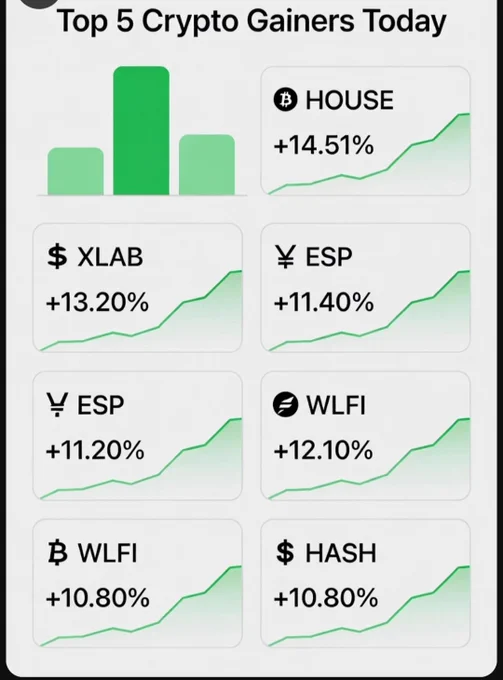Open the XLAB +13.20% card
Viewport: 503px width, 680px height.
(x=137, y=288)
